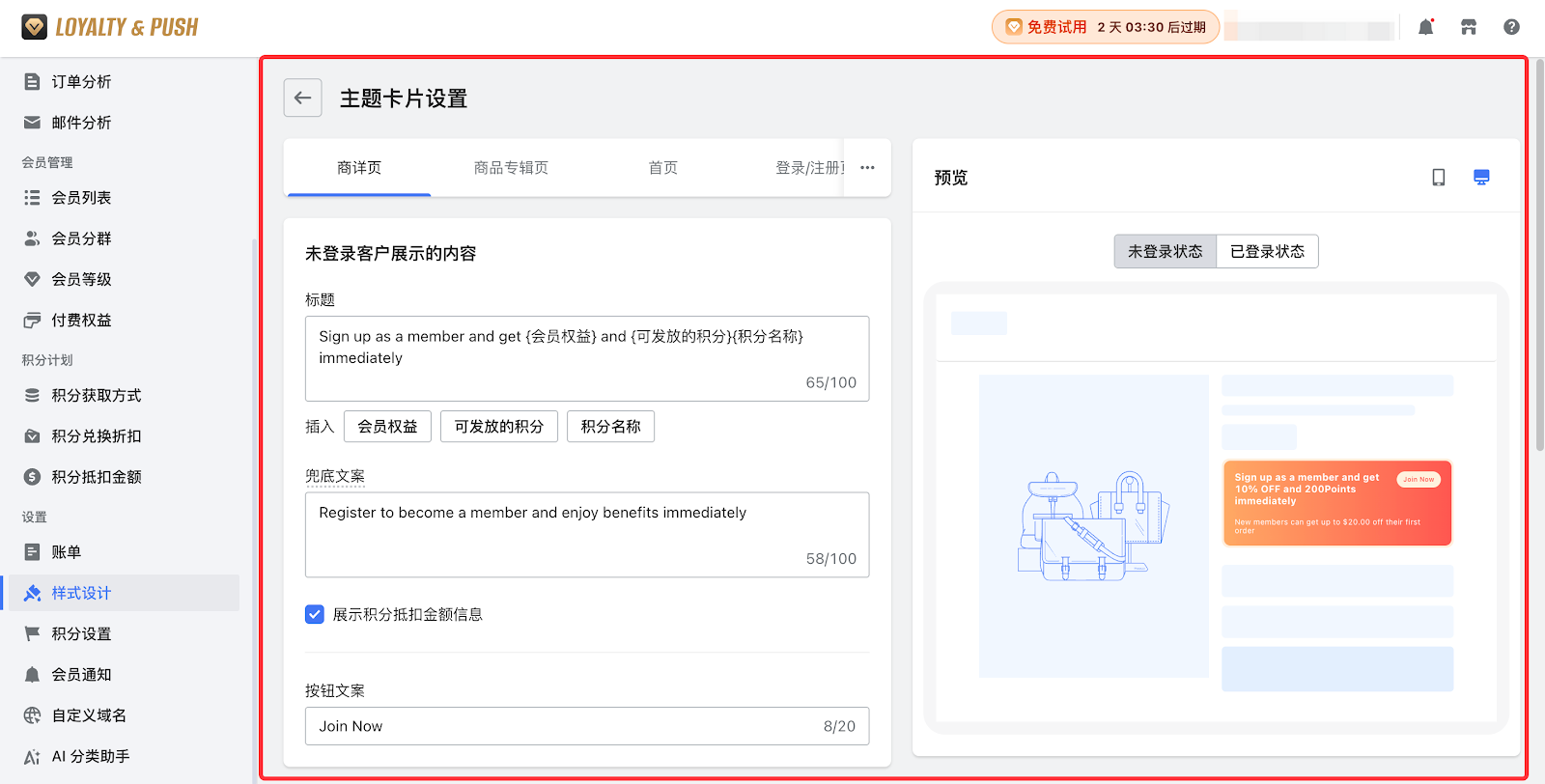
Task: Click the store icon in header
Action: pyautogui.click(x=1469, y=27)
